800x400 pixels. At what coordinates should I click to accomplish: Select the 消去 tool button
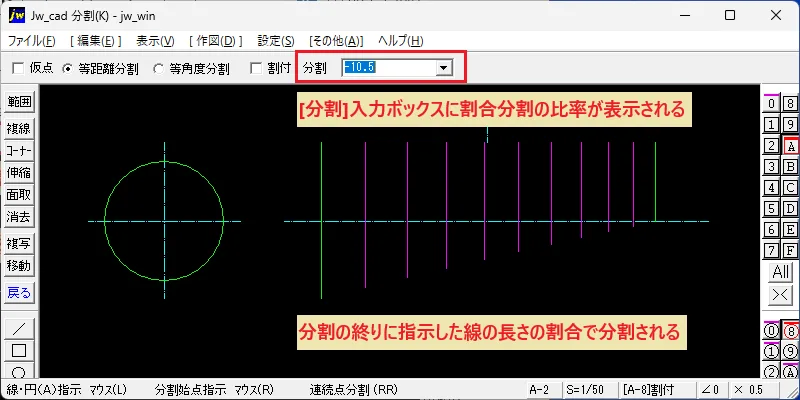[x=19, y=217]
